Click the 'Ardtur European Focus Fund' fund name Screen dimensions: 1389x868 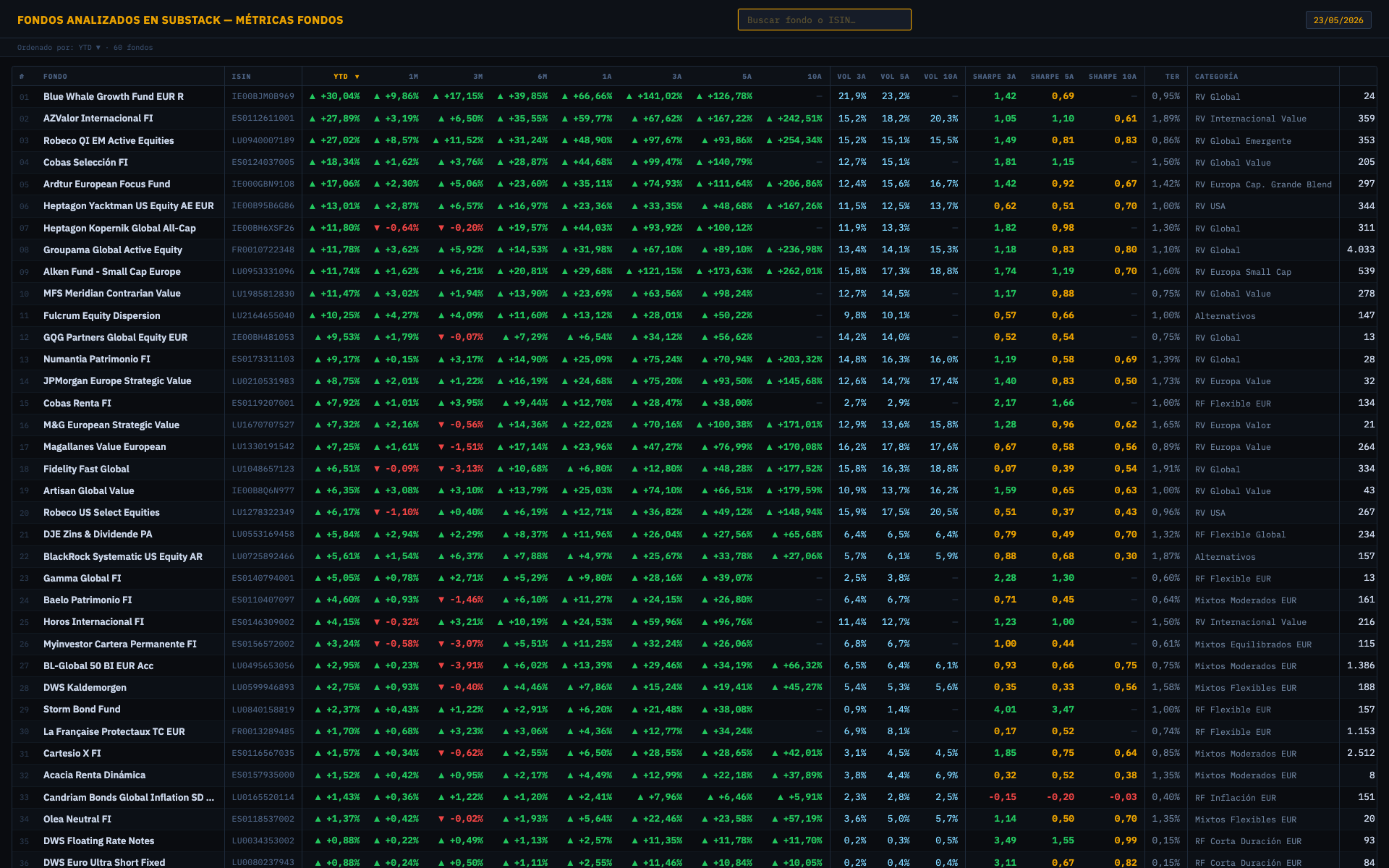(107, 184)
